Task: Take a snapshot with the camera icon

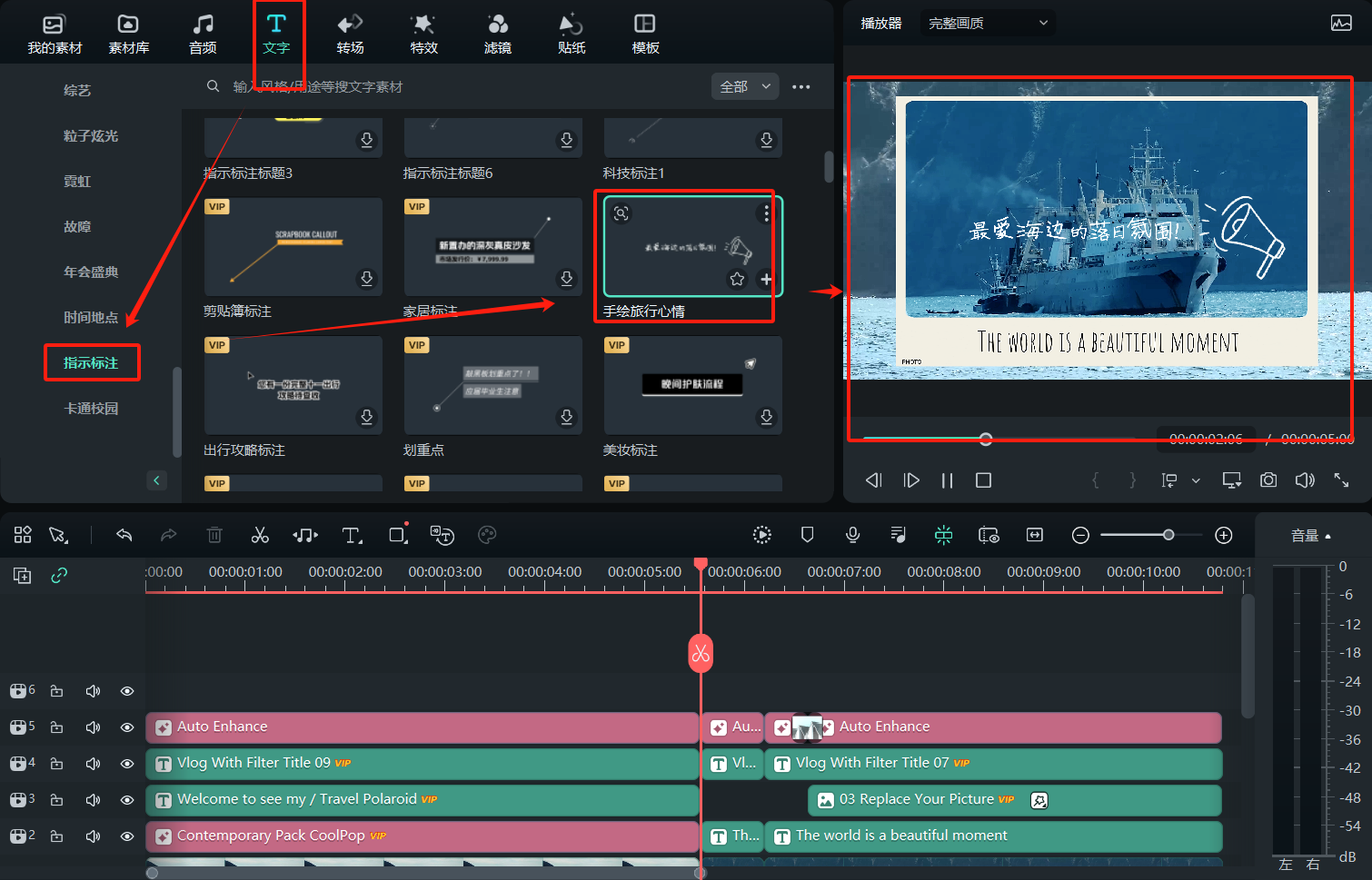Action: (x=1268, y=480)
